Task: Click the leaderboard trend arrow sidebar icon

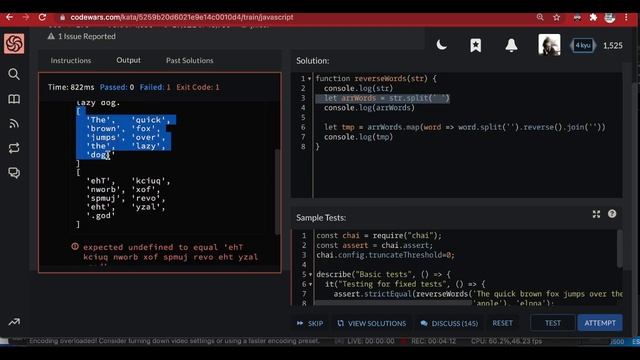Action: click(x=14, y=322)
